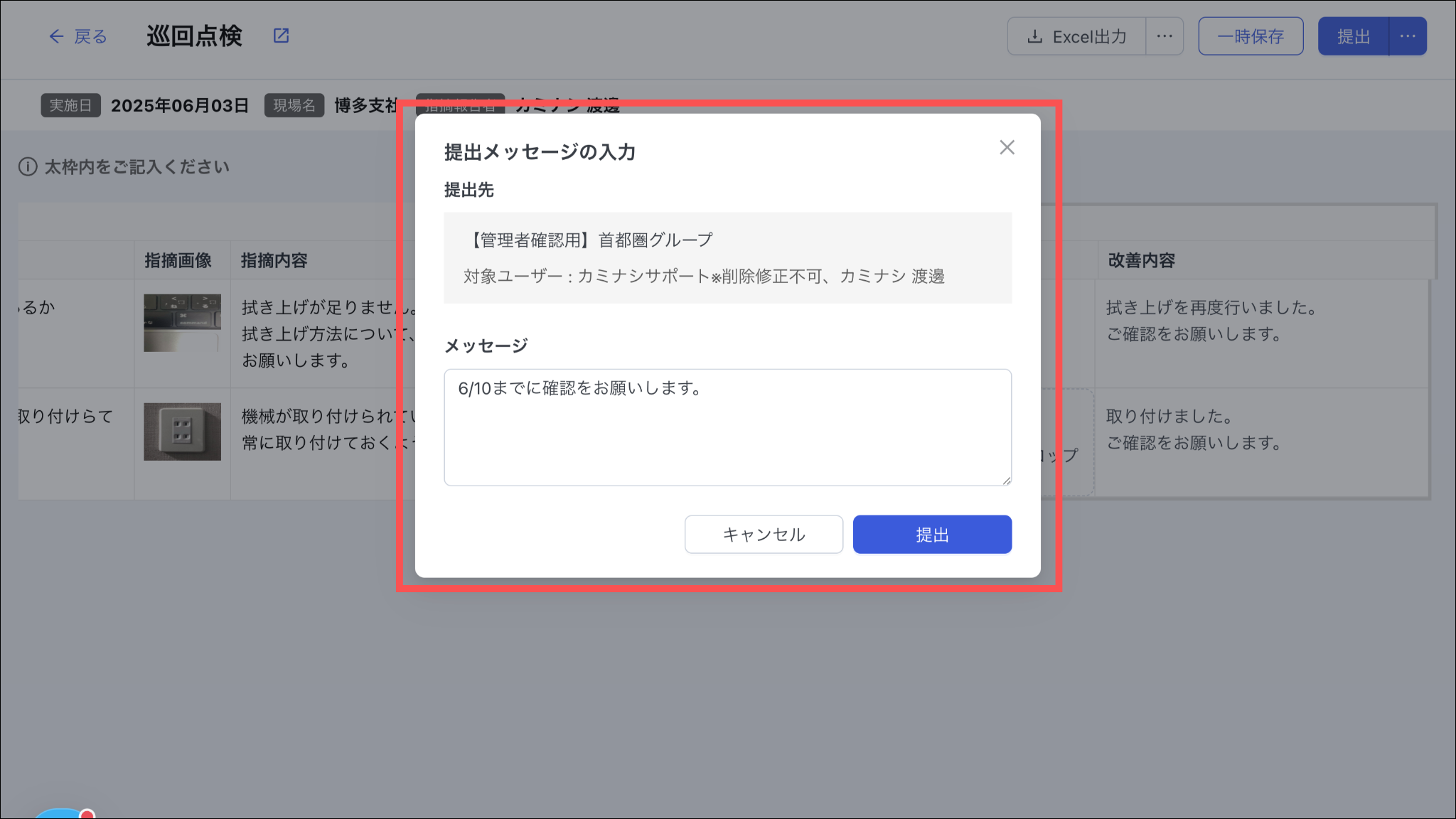
Task: Click the 一時保存 button
Action: 1251,36
